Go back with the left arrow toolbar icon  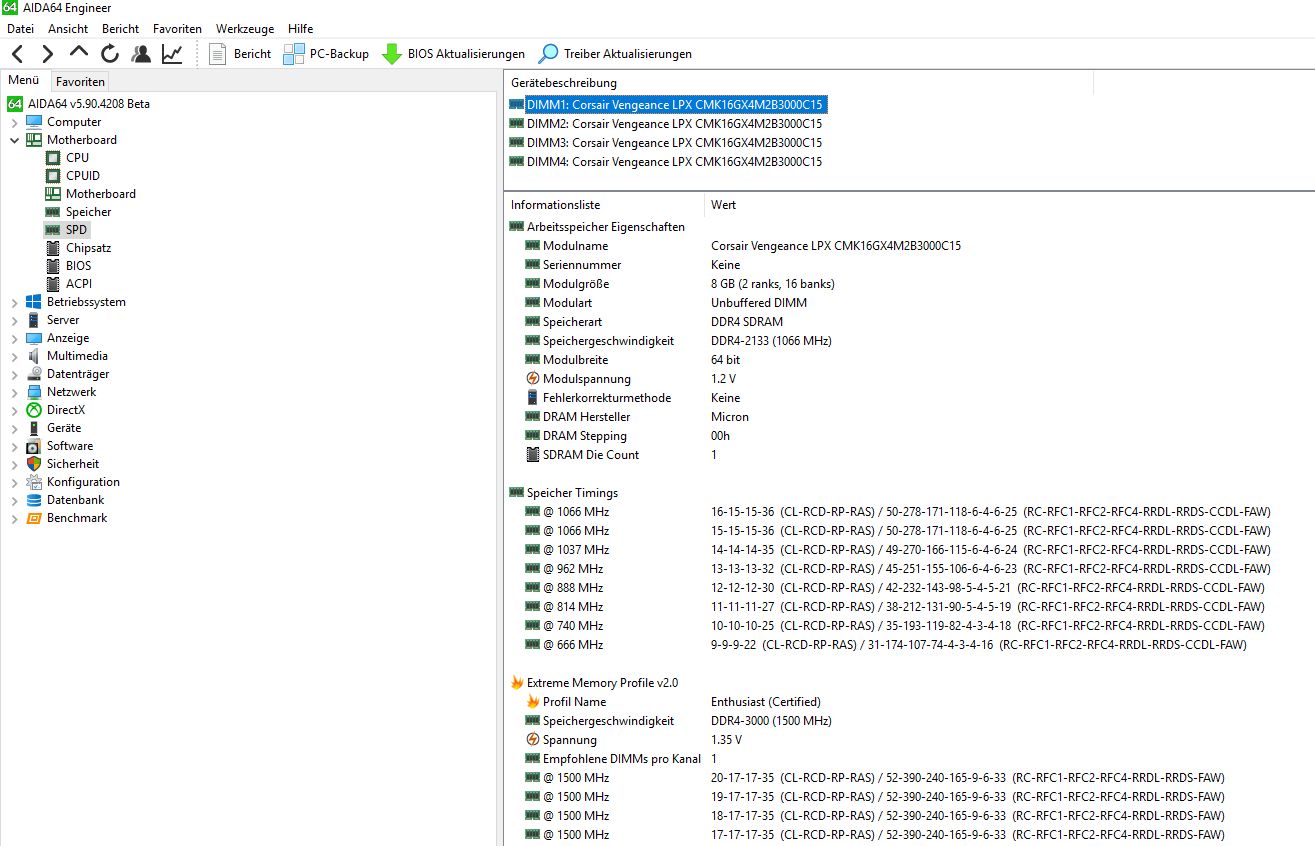pos(17,54)
